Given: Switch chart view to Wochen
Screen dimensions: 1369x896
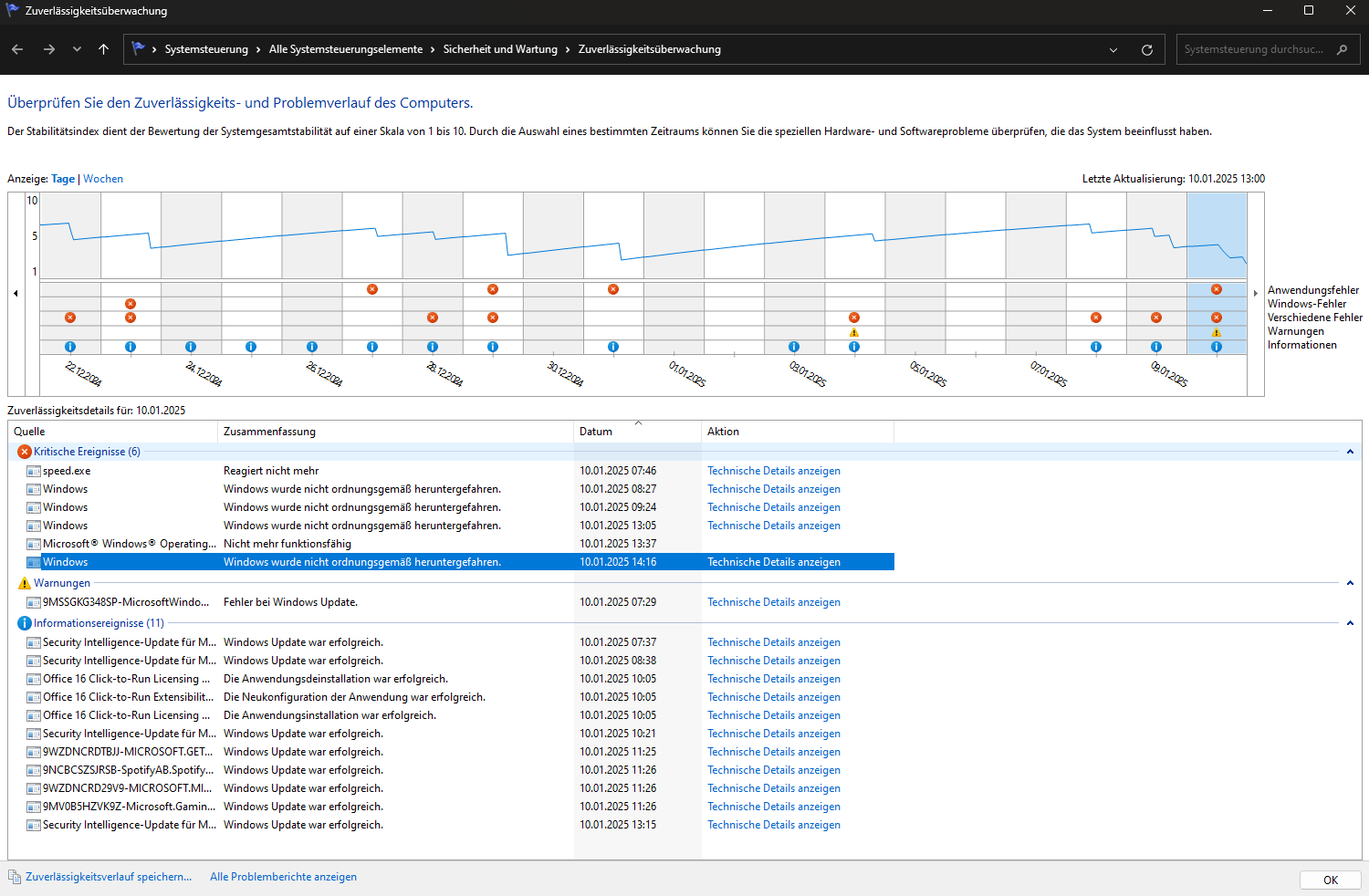Looking at the screenshot, I should 103,179.
